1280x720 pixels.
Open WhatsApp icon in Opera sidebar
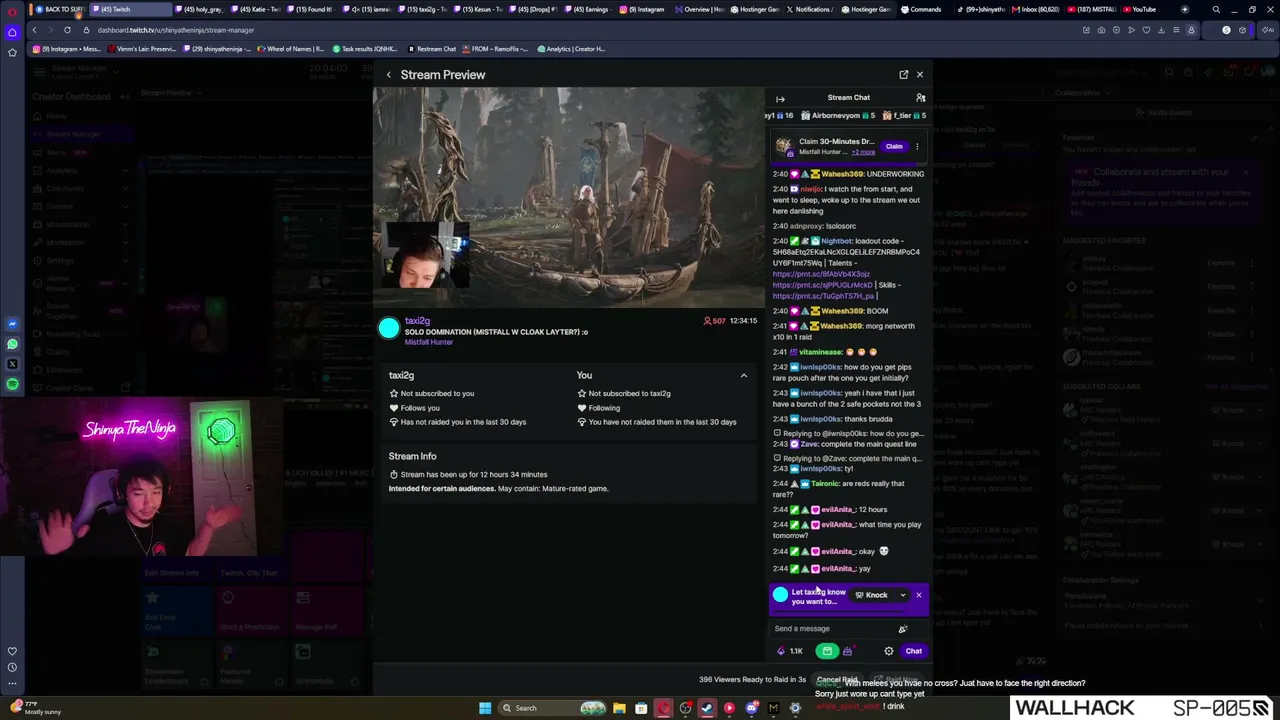[x=12, y=344]
